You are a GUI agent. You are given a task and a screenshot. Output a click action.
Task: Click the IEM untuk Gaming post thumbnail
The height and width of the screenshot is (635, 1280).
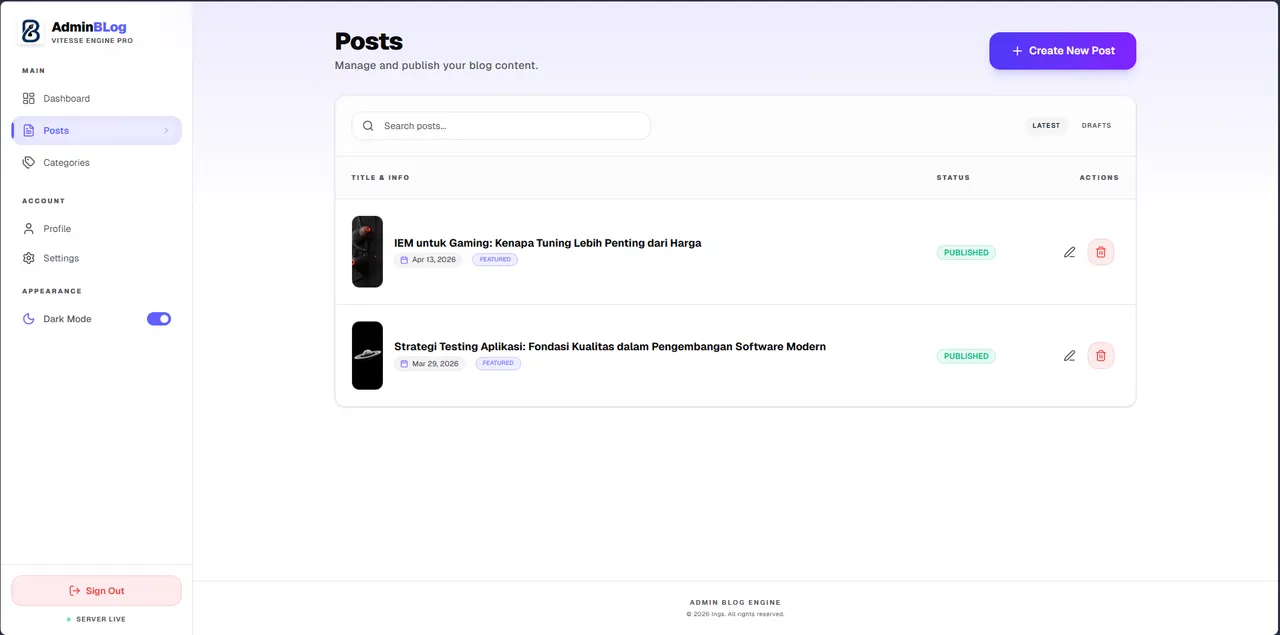click(x=367, y=252)
